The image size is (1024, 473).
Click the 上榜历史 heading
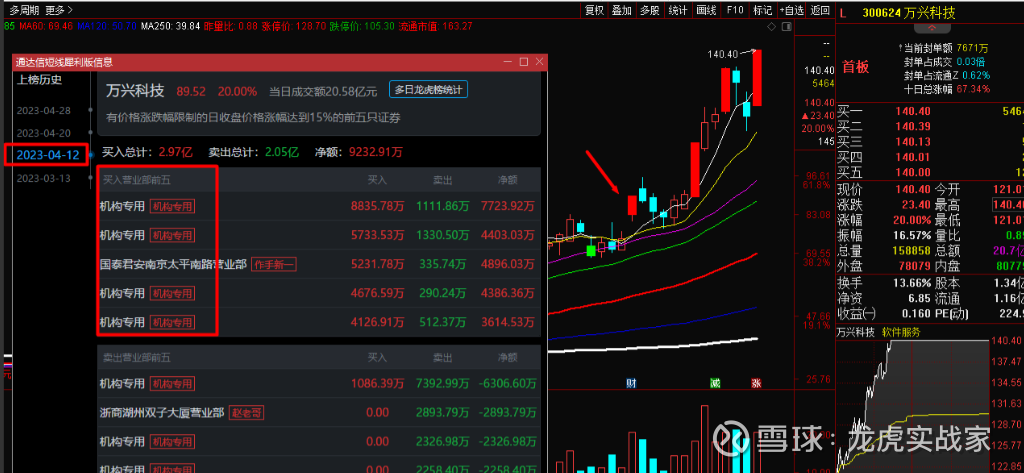point(40,80)
